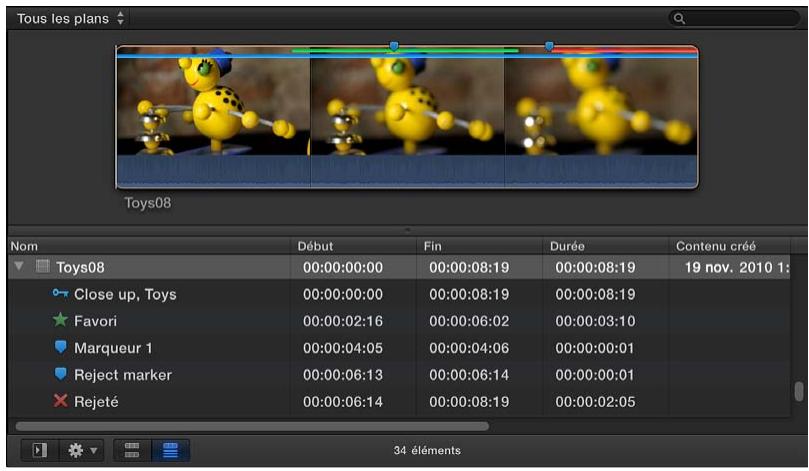Switch to filmstrip view
This screenshot has width=809, height=471.
132,450
